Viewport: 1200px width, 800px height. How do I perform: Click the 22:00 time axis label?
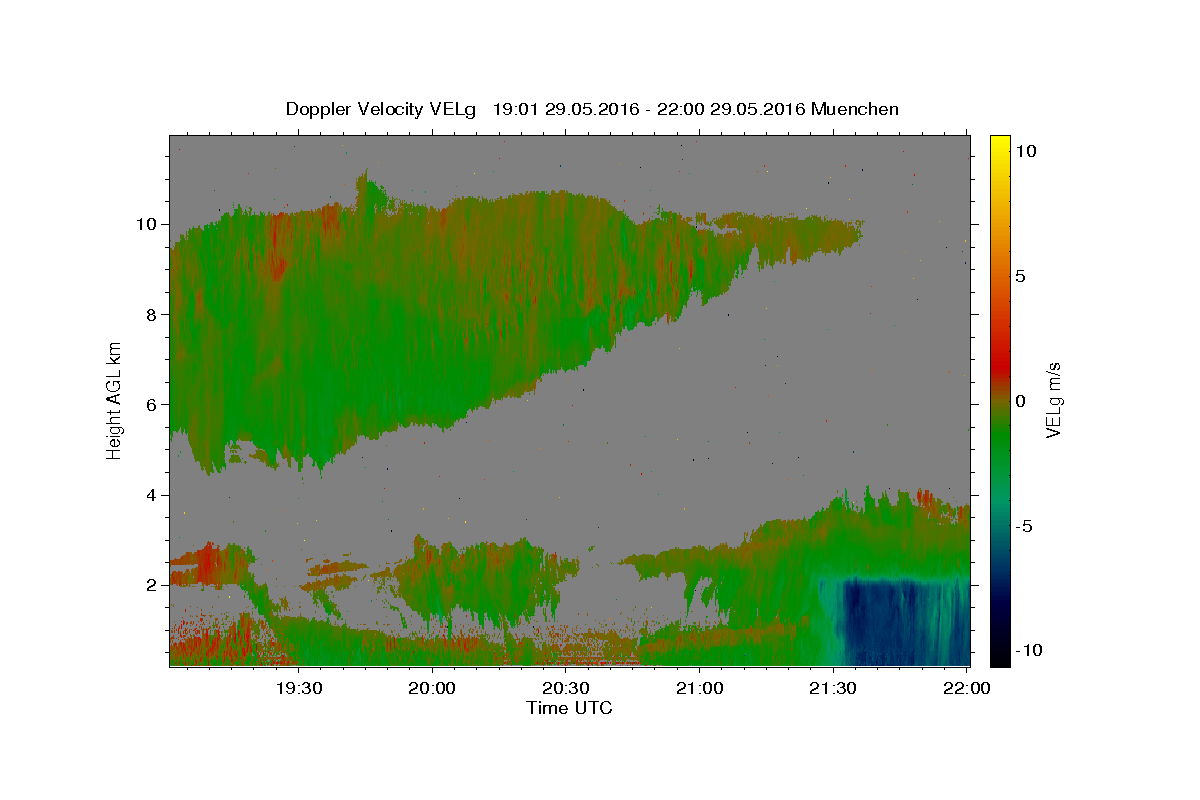pyautogui.click(x=966, y=688)
